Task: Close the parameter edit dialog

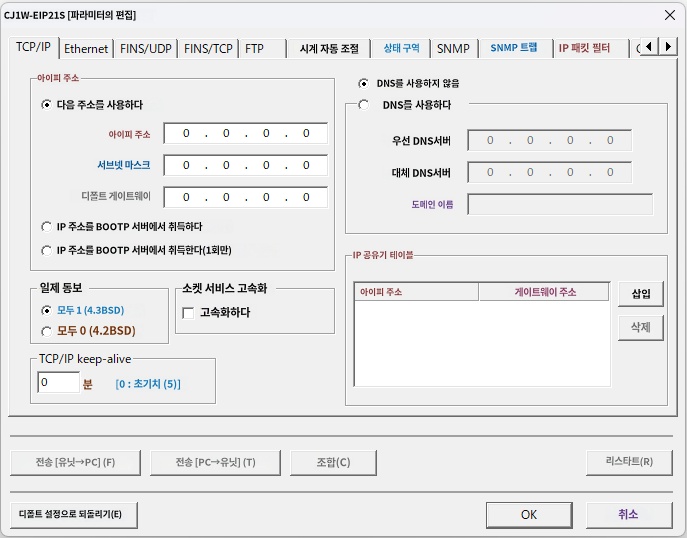Action: (669, 15)
